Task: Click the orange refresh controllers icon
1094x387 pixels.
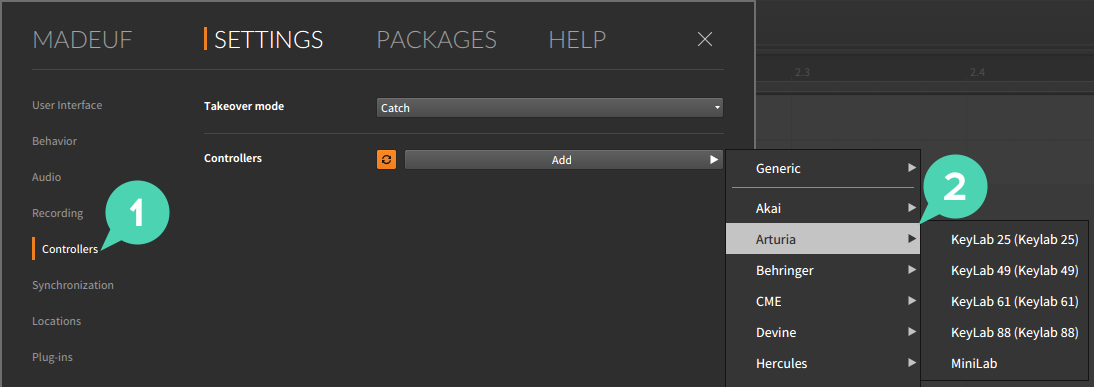Action: 387,160
